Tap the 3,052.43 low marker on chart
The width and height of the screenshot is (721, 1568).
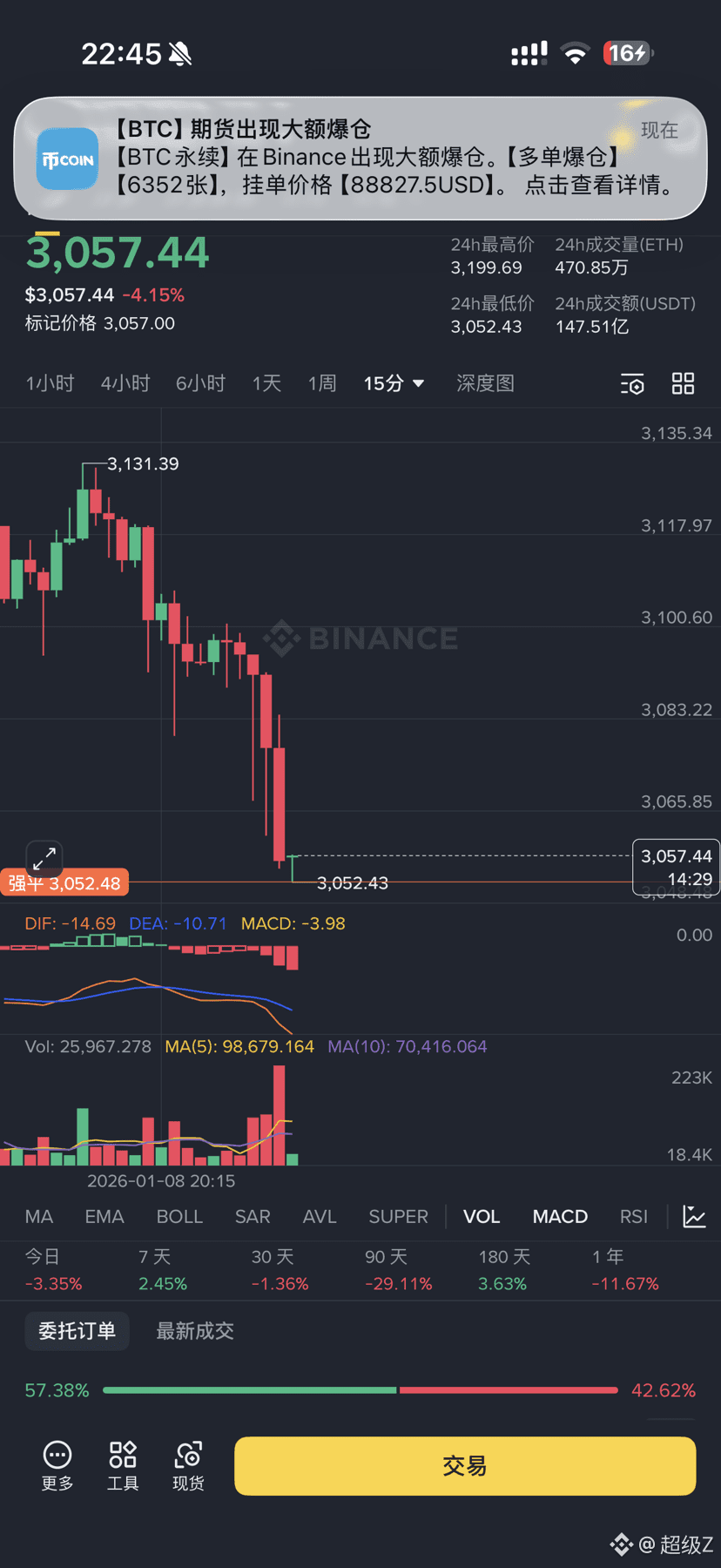tap(353, 883)
